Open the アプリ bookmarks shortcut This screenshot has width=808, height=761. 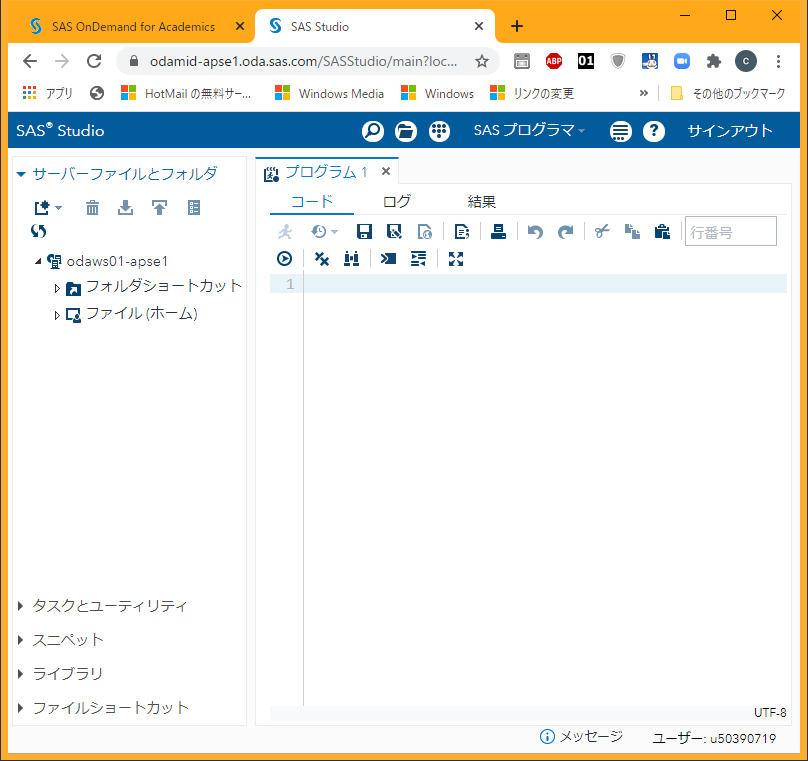[x=47, y=93]
